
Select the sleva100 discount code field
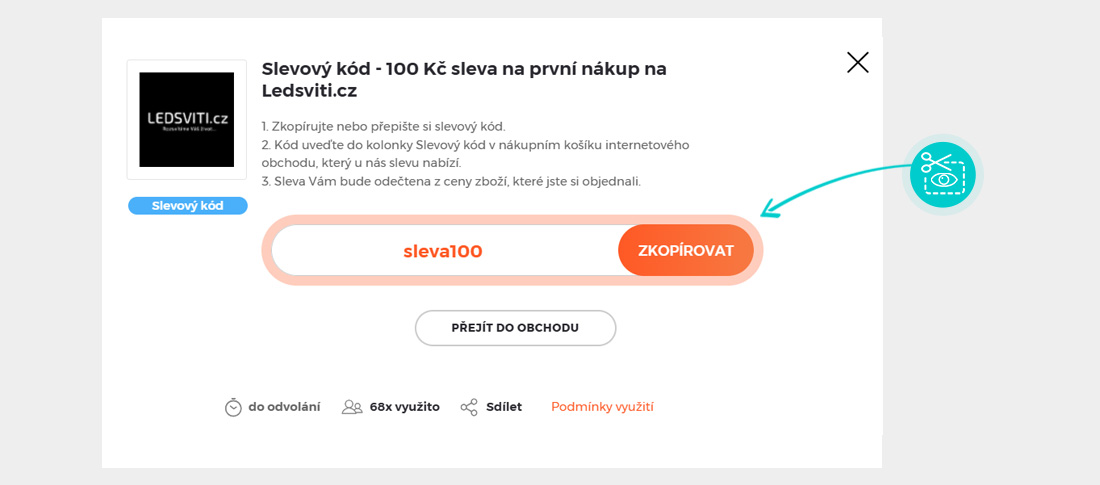click(443, 251)
